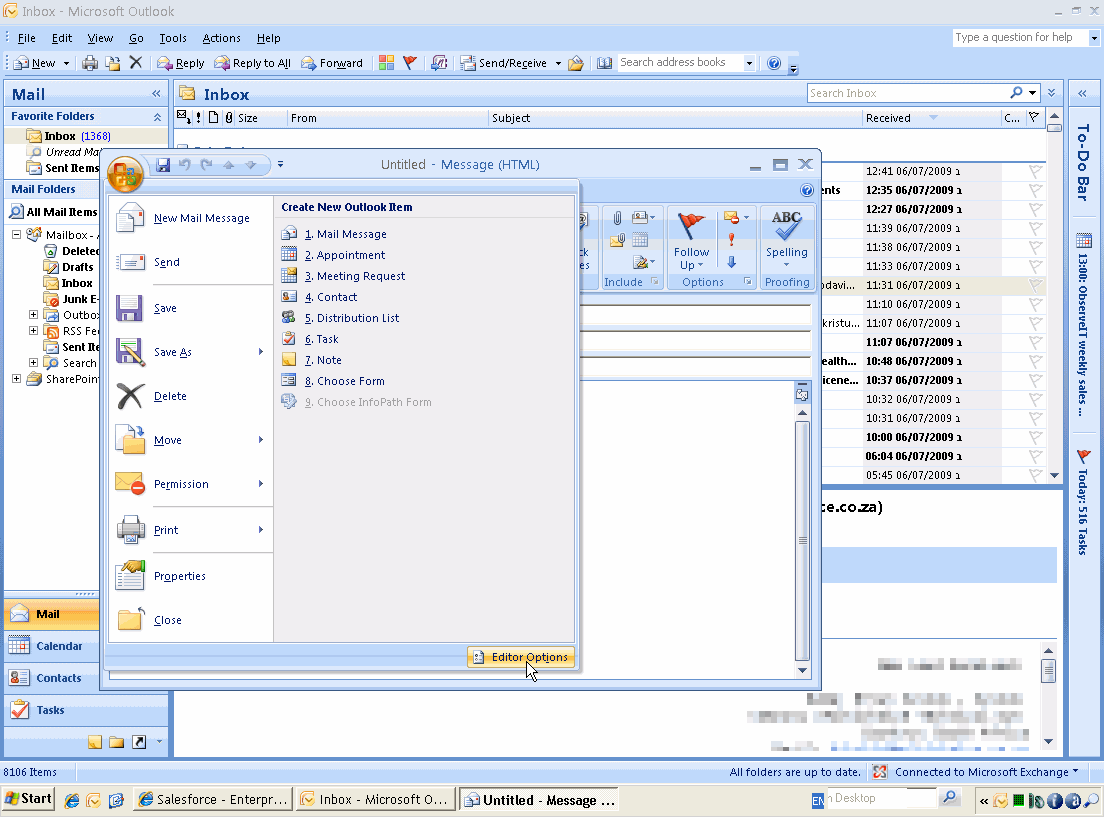Image resolution: width=1104 pixels, height=817 pixels.
Task: Click the Start button on taskbar
Action: 28,799
